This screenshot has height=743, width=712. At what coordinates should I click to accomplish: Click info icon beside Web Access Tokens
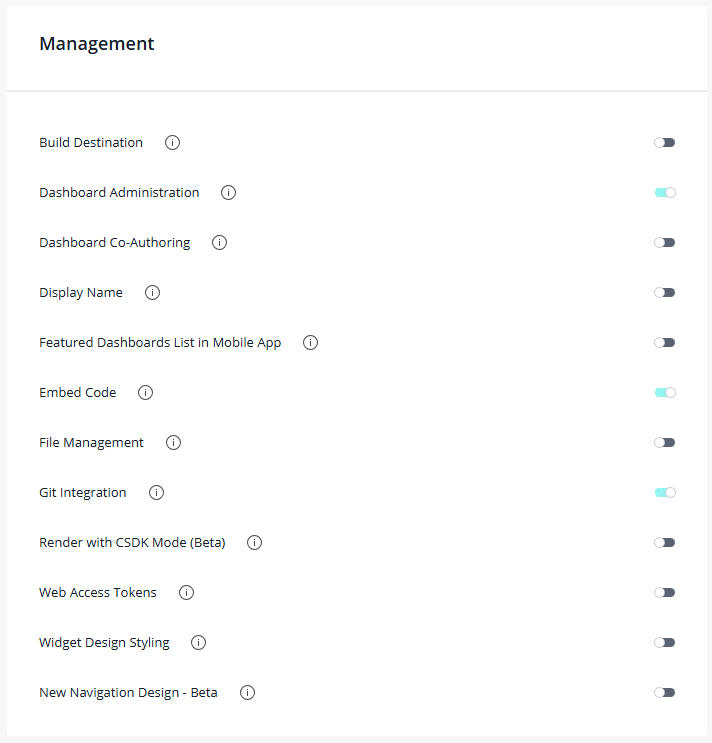click(186, 593)
